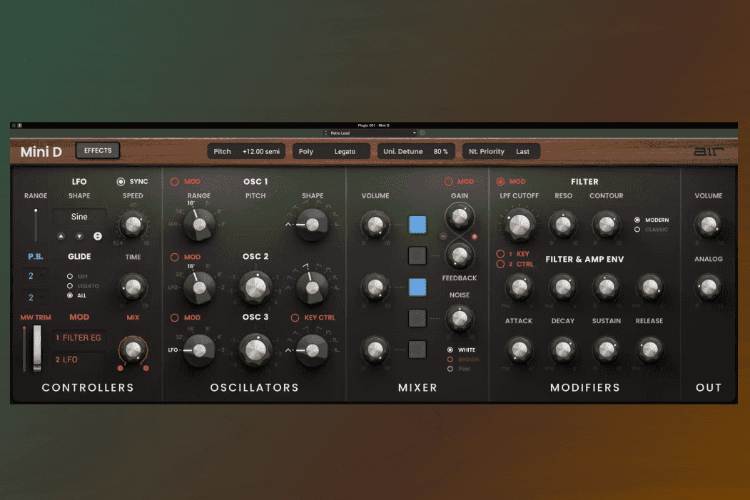Toggle the LFO SYNC radio button

pyautogui.click(x=121, y=182)
